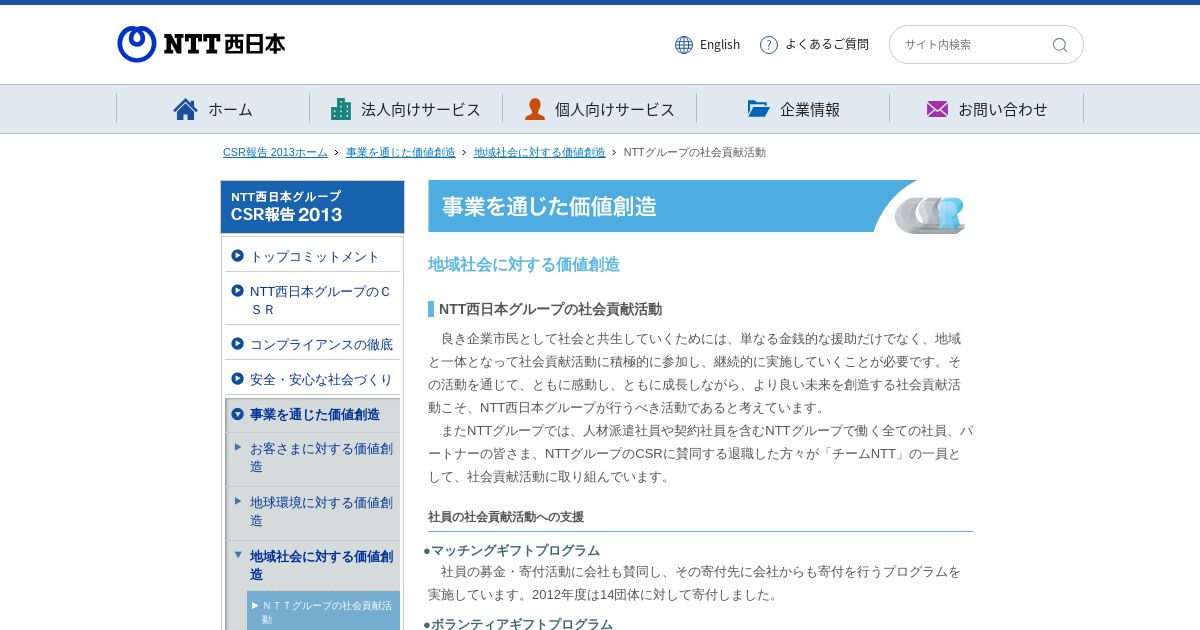Click the question mark icon for FAQ
Image resolution: width=1200 pixels, height=630 pixels.
pos(769,45)
